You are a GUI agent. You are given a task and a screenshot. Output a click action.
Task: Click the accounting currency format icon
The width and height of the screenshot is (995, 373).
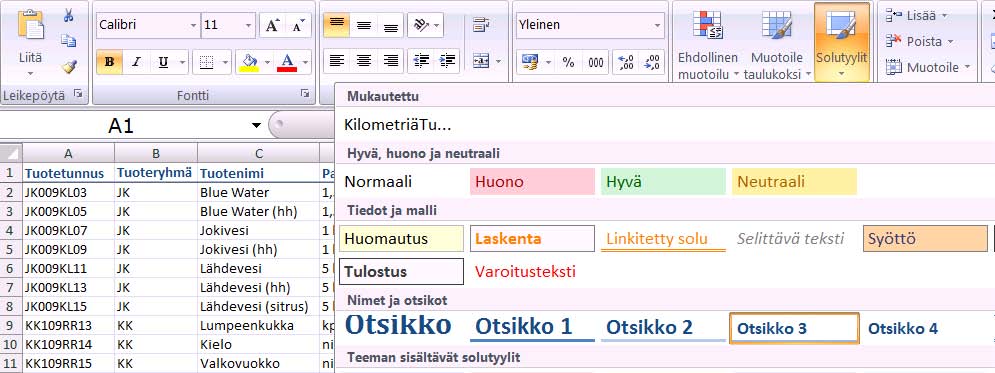pos(529,62)
